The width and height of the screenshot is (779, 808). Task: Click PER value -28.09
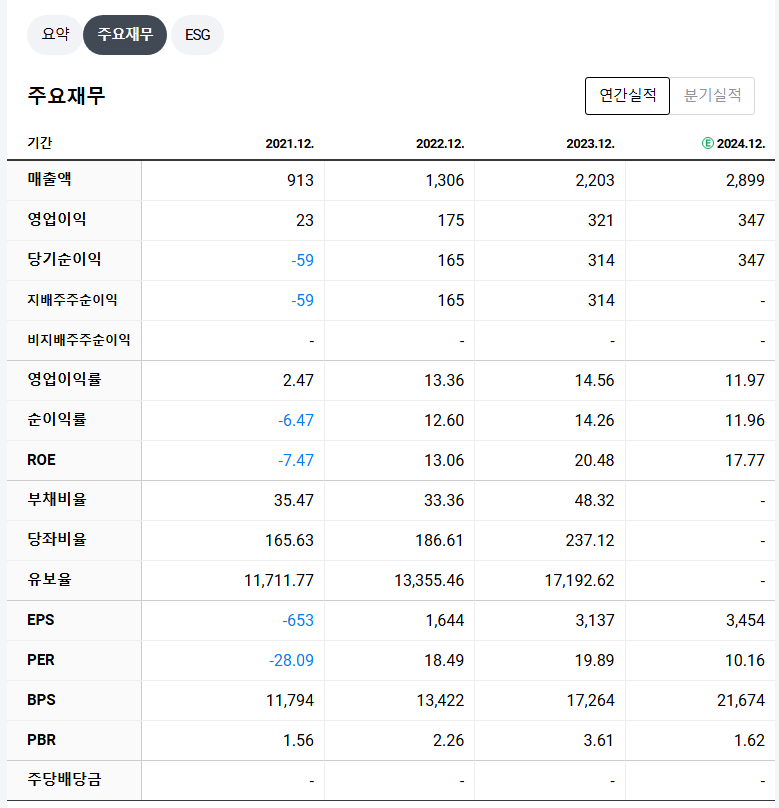click(x=291, y=661)
